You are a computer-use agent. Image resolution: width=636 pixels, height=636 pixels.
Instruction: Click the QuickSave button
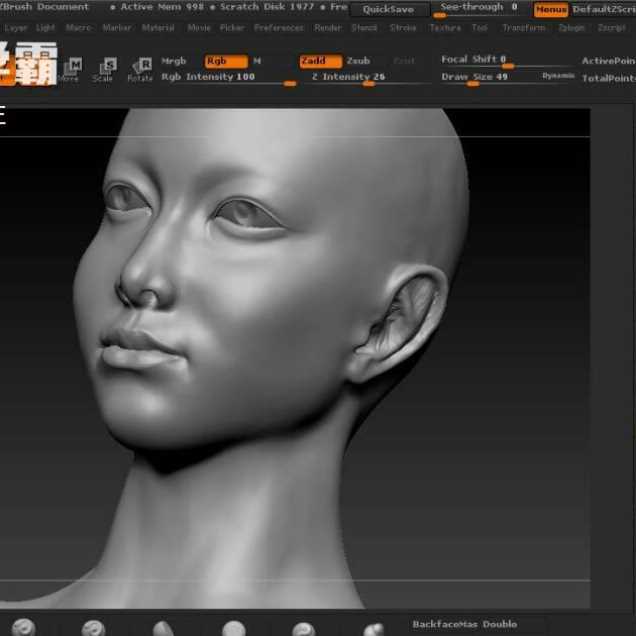[x=389, y=10]
